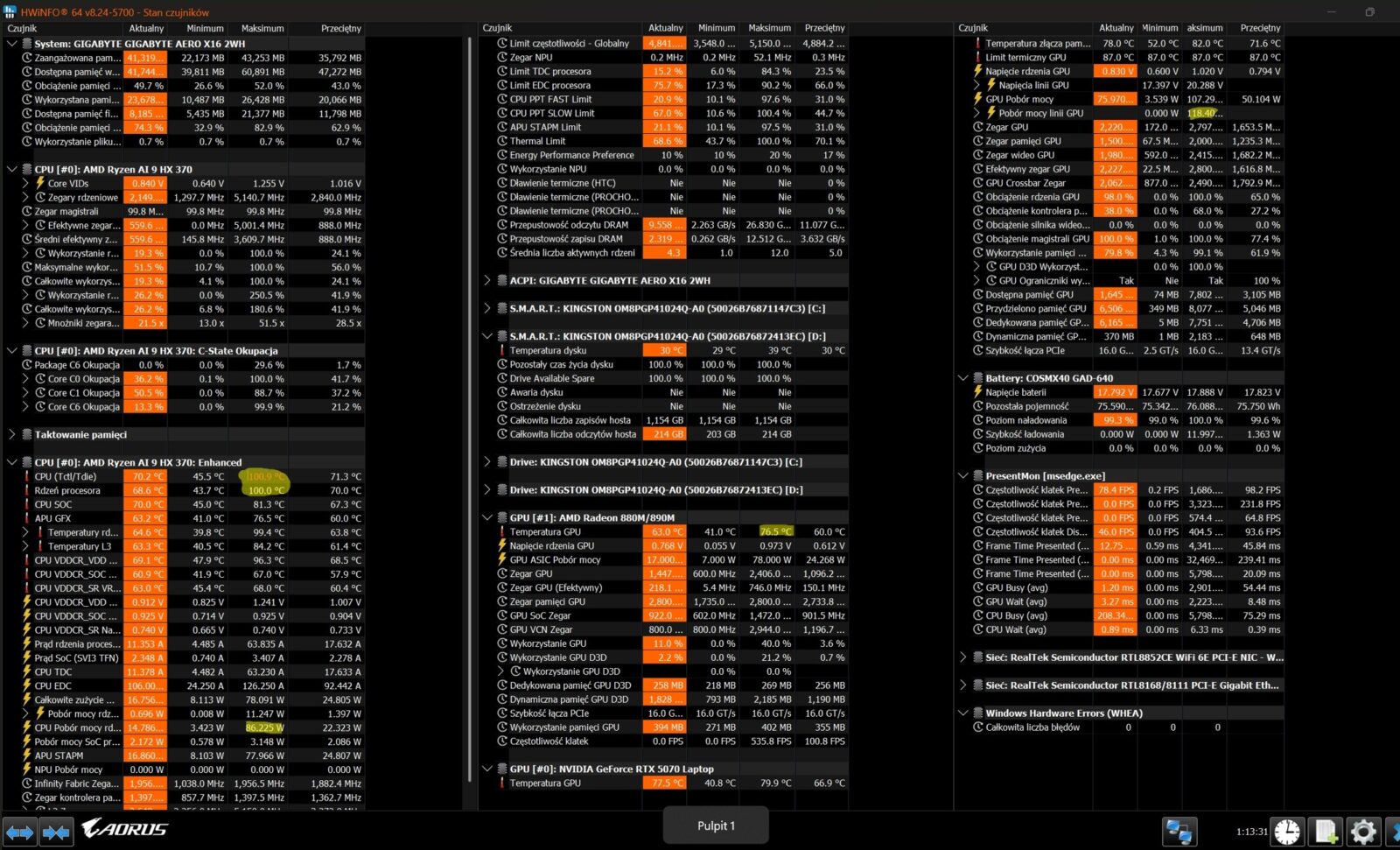Click the shrink columns arrows icon

click(56, 832)
